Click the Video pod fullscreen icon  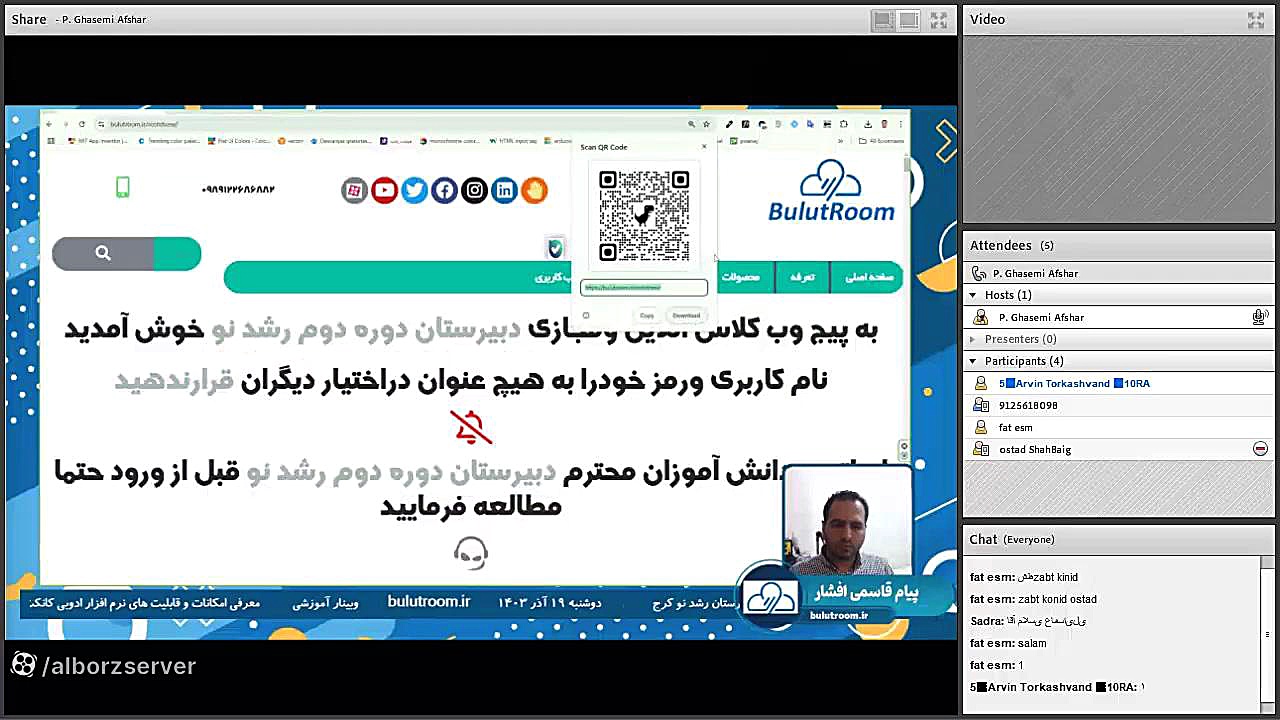1256,19
